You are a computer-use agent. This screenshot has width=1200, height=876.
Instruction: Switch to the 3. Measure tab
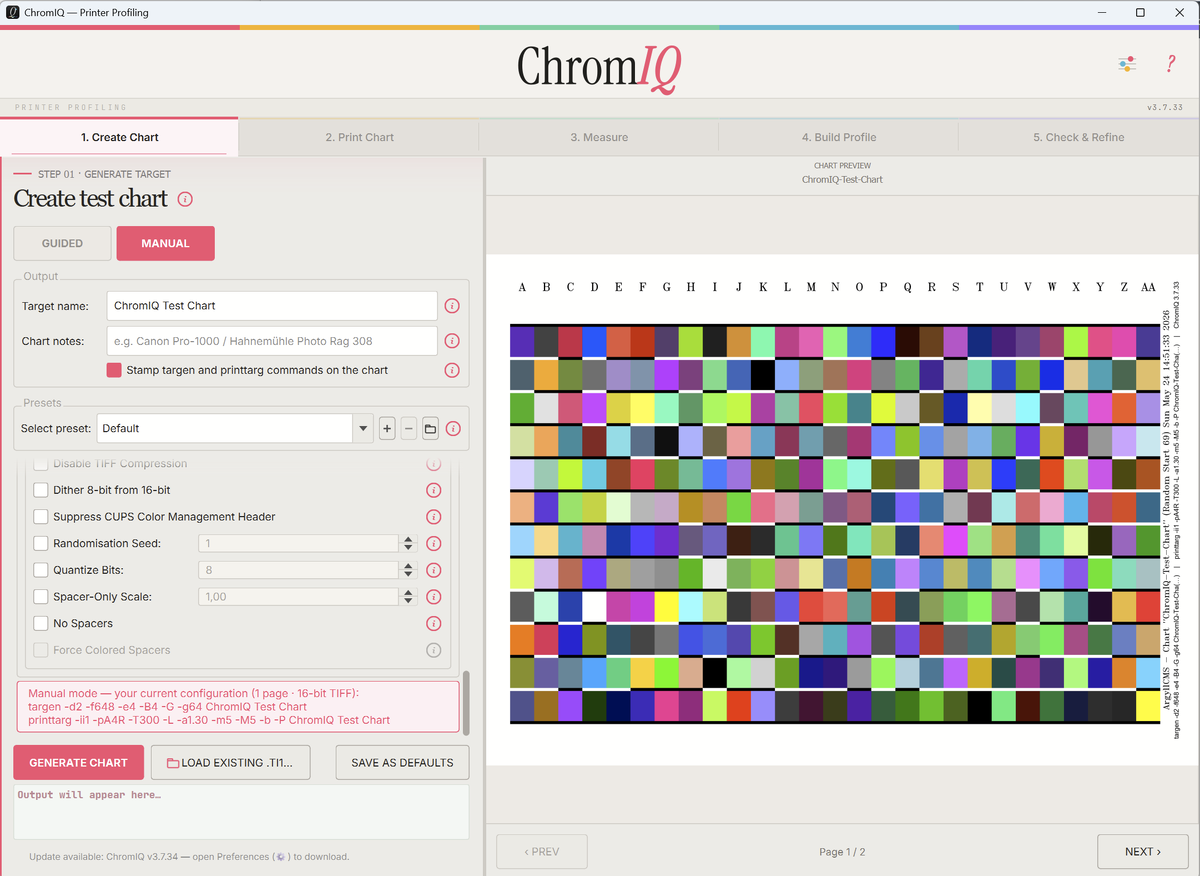point(599,137)
